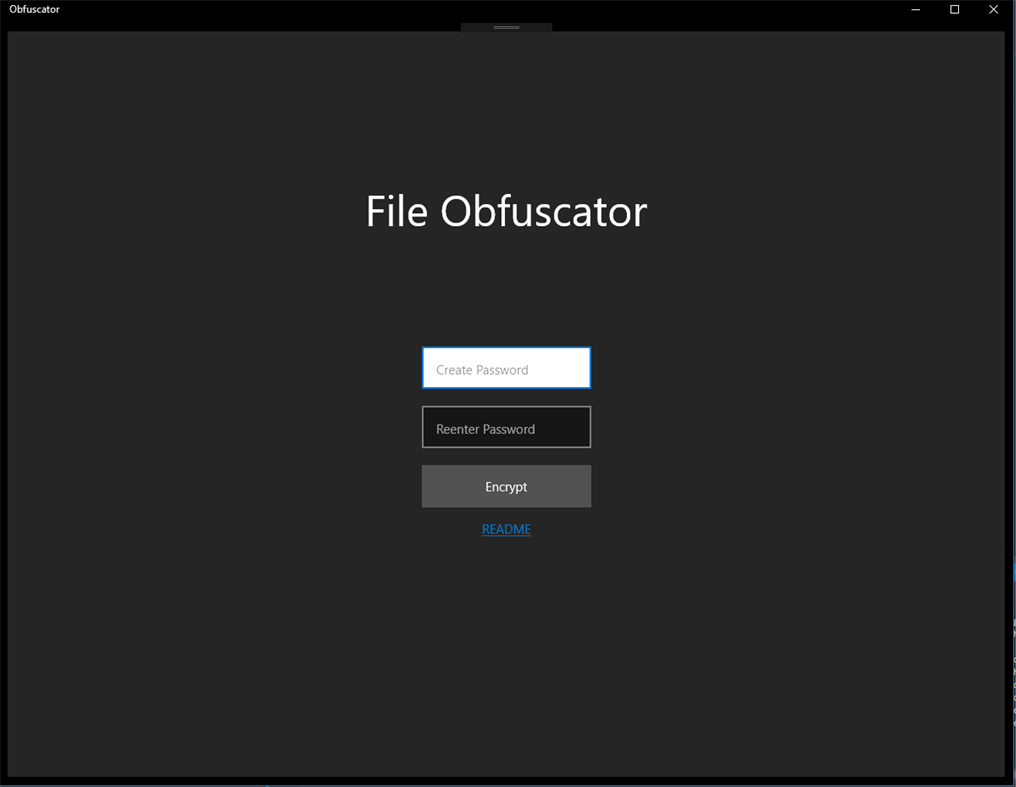Screen dimensions: 1016x787
Task: Hit Encrypt to start encryption
Action: (x=506, y=486)
